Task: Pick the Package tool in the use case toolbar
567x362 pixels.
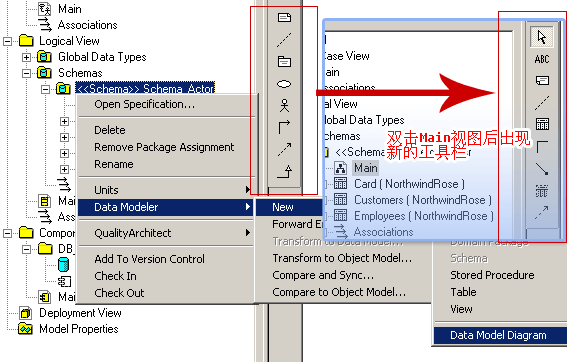Action: (x=284, y=61)
